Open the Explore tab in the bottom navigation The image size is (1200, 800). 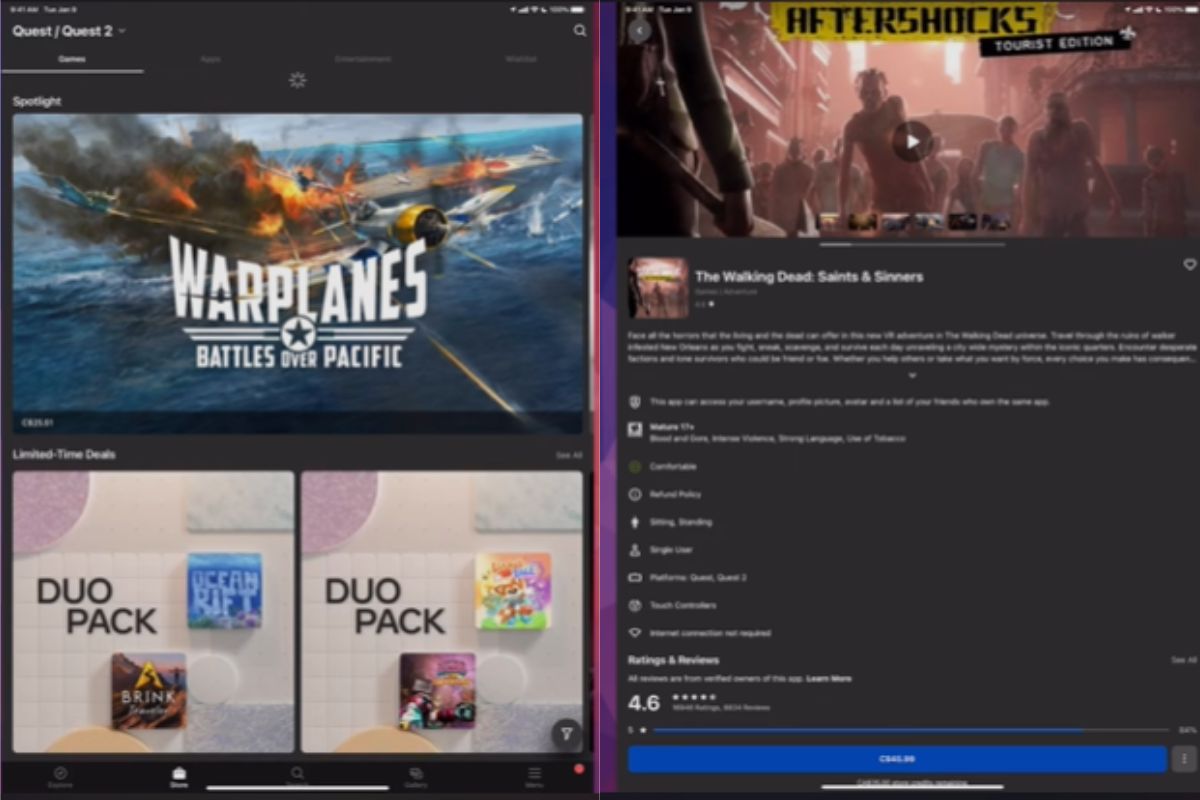click(x=60, y=777)
